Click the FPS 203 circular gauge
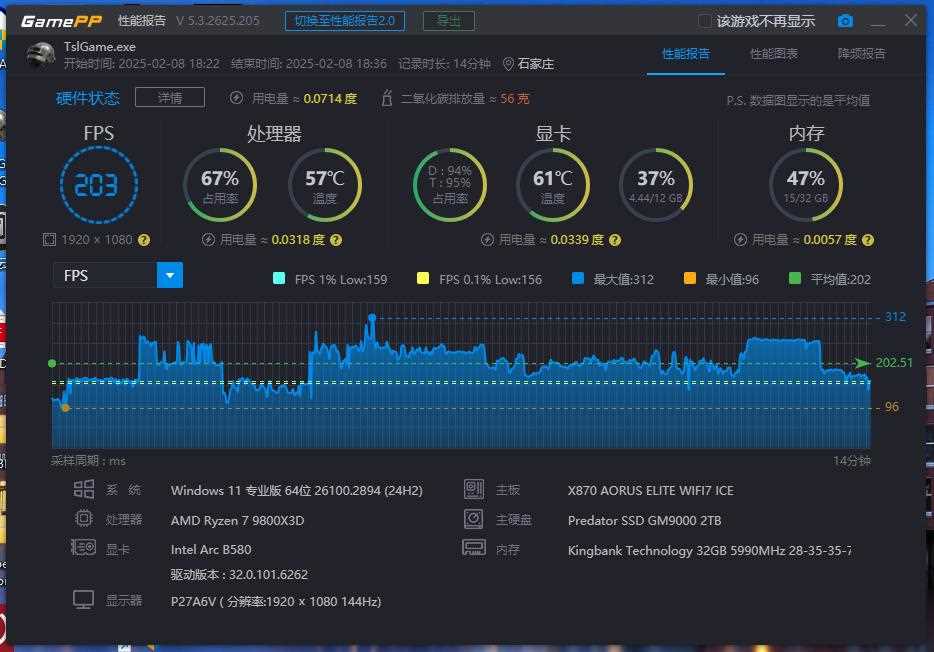The image size is (934, 652). coord(98,185)
